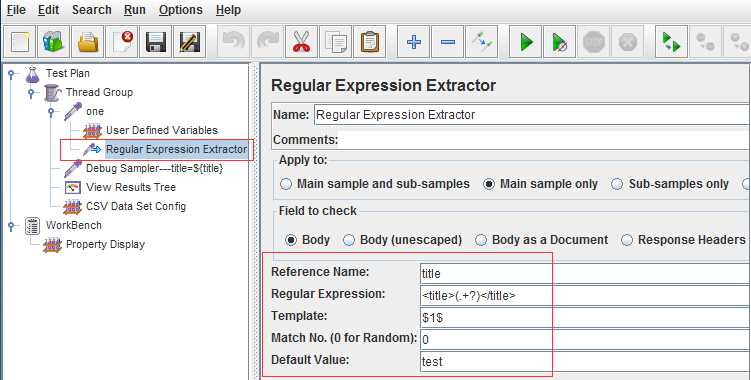Collapse the Test Plan tree node
Viewport: 751px width, 380px height.
coord(11,74)
